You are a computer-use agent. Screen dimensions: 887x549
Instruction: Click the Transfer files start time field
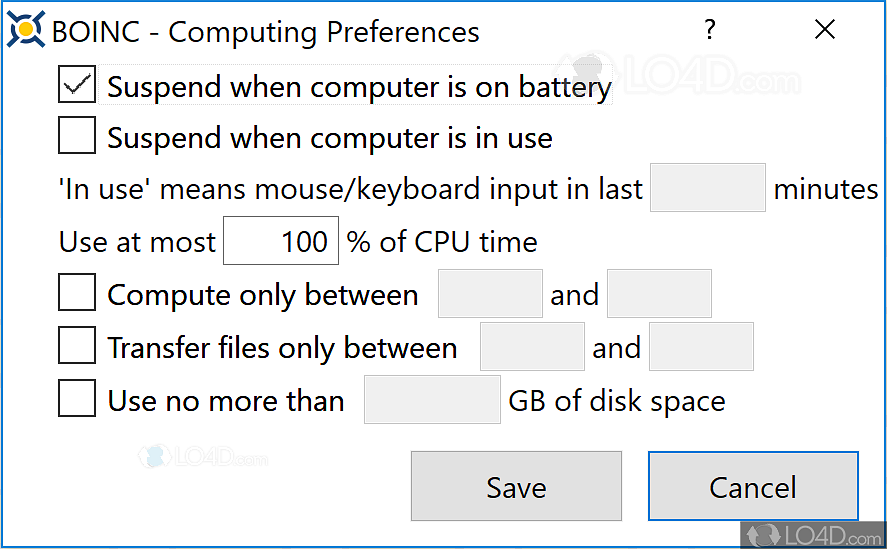click(532, 347)
